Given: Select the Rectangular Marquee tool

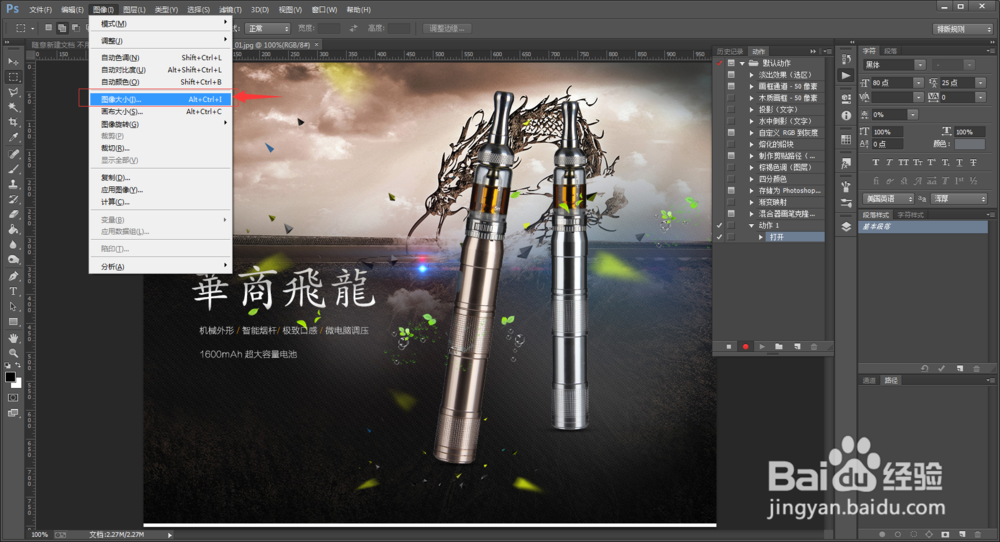Looking at the screenshot, I should tap(13, 77).
